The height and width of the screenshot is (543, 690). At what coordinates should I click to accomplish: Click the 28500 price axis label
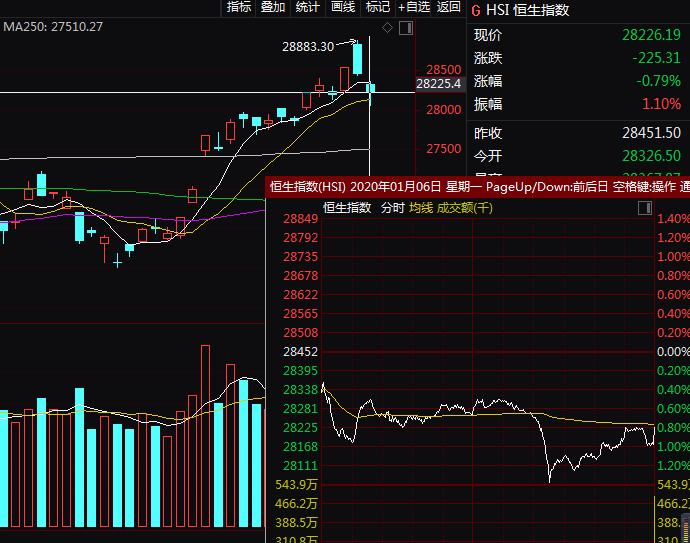[x=444, y=70]
